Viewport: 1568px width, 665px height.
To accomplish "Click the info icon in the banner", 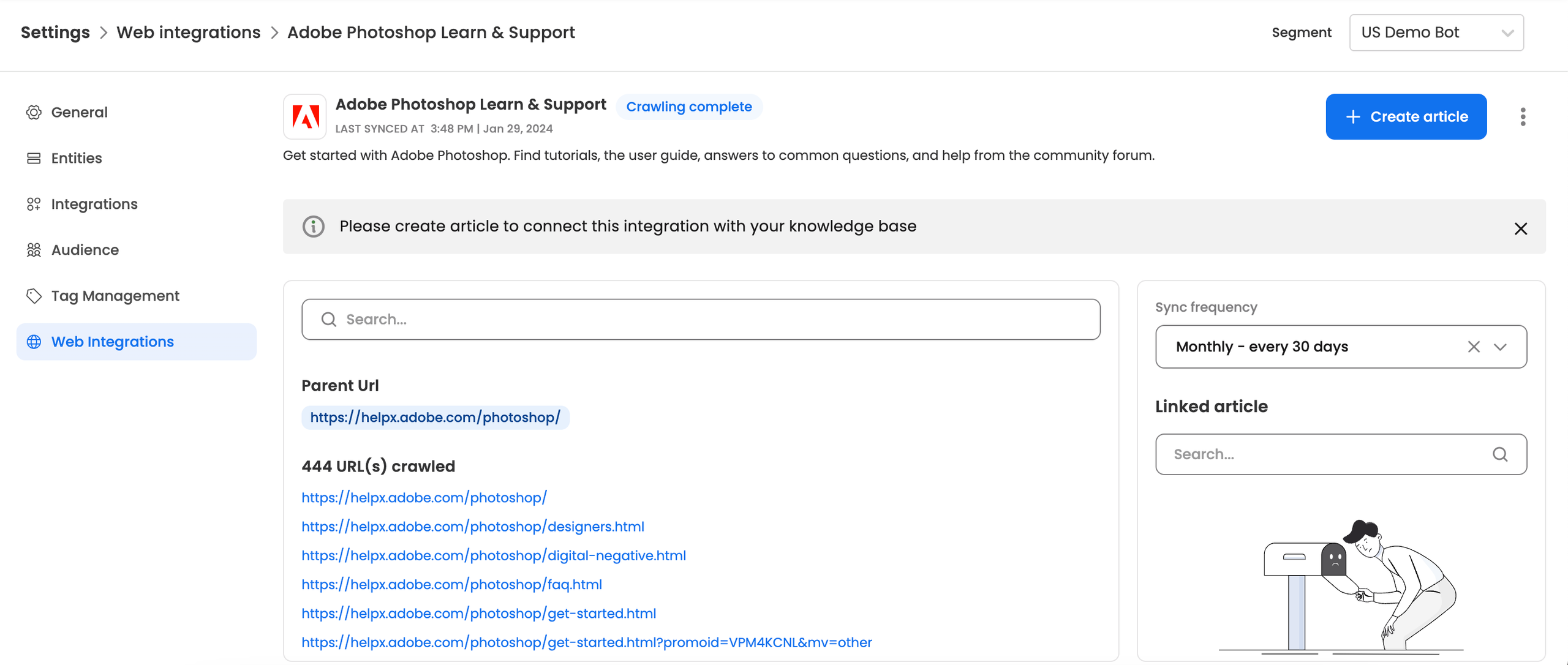I will (x=314, y=227).
